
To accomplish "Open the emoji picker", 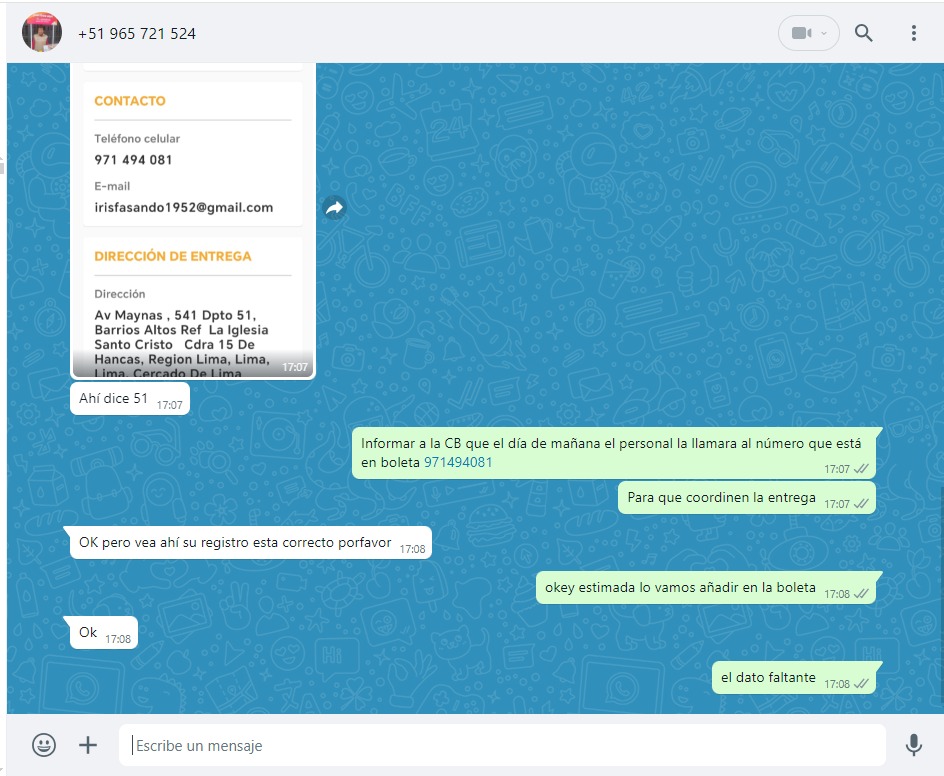I will tap(44, 745).
